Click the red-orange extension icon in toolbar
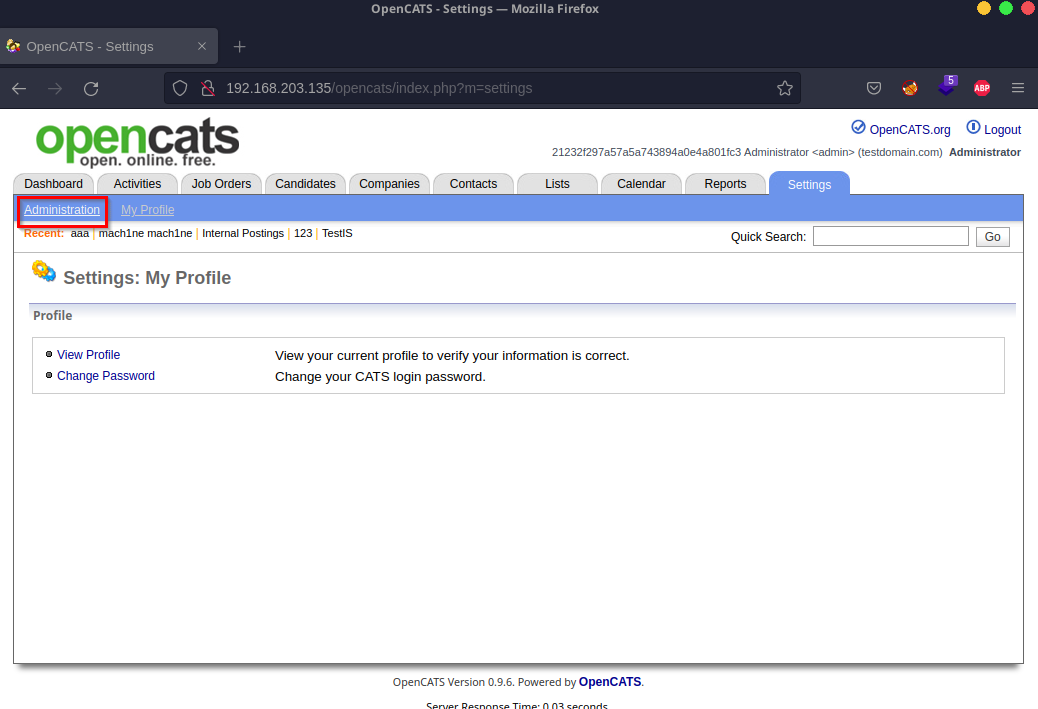This screenshot has height=709, width=1038. [x=910, y=88]
